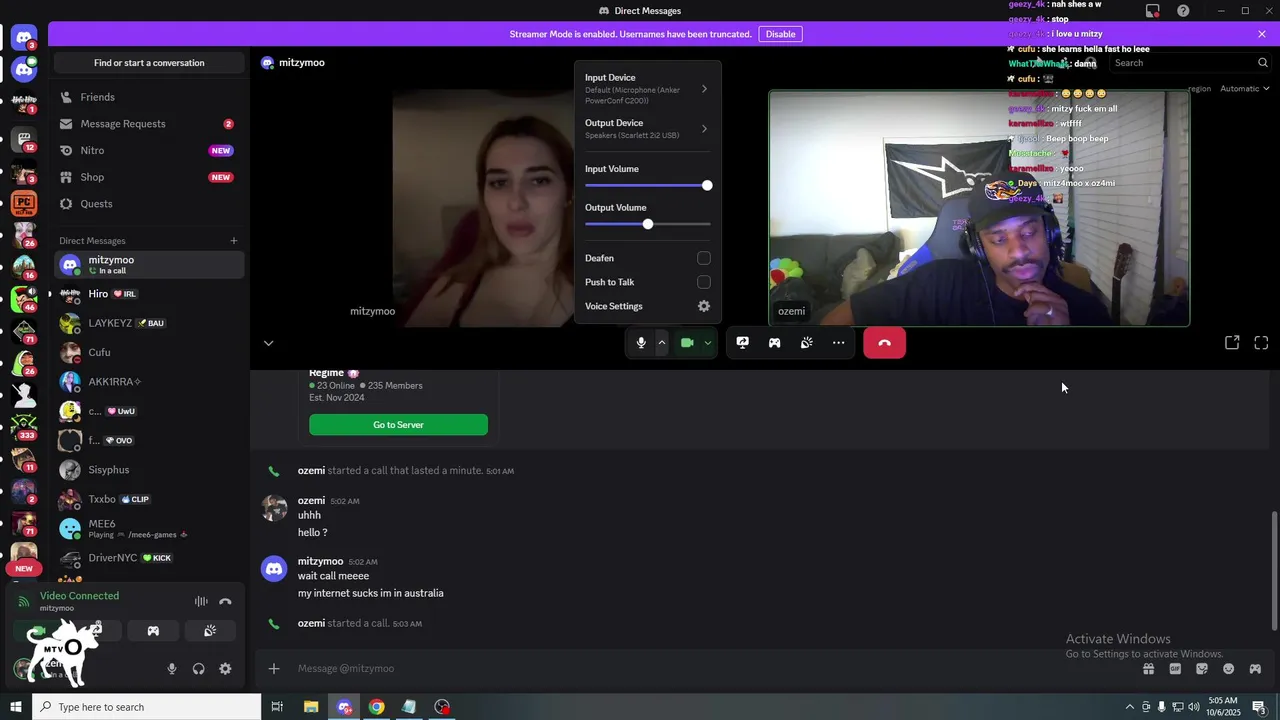Image resolution: width=1280 pixels, height=720 pixels.
Task: Open DM with Sisyphus
Action: [x=149, y=470]
